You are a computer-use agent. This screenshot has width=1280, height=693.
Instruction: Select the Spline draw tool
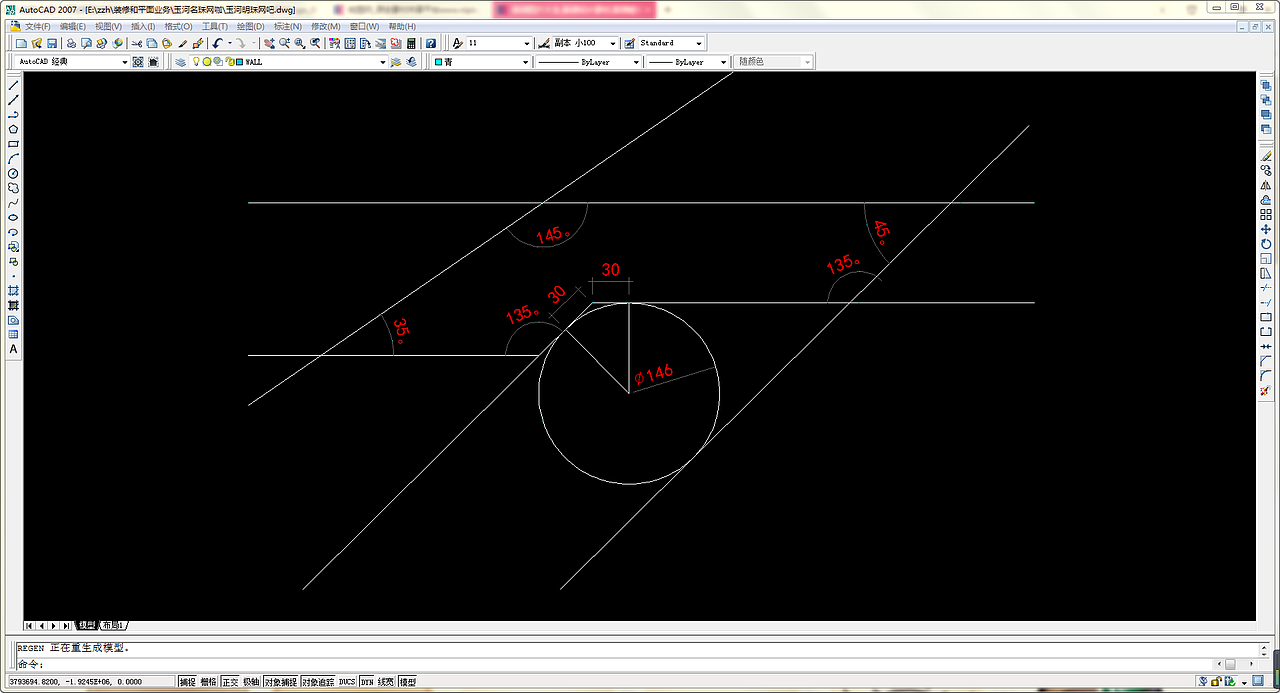[13, 202]
